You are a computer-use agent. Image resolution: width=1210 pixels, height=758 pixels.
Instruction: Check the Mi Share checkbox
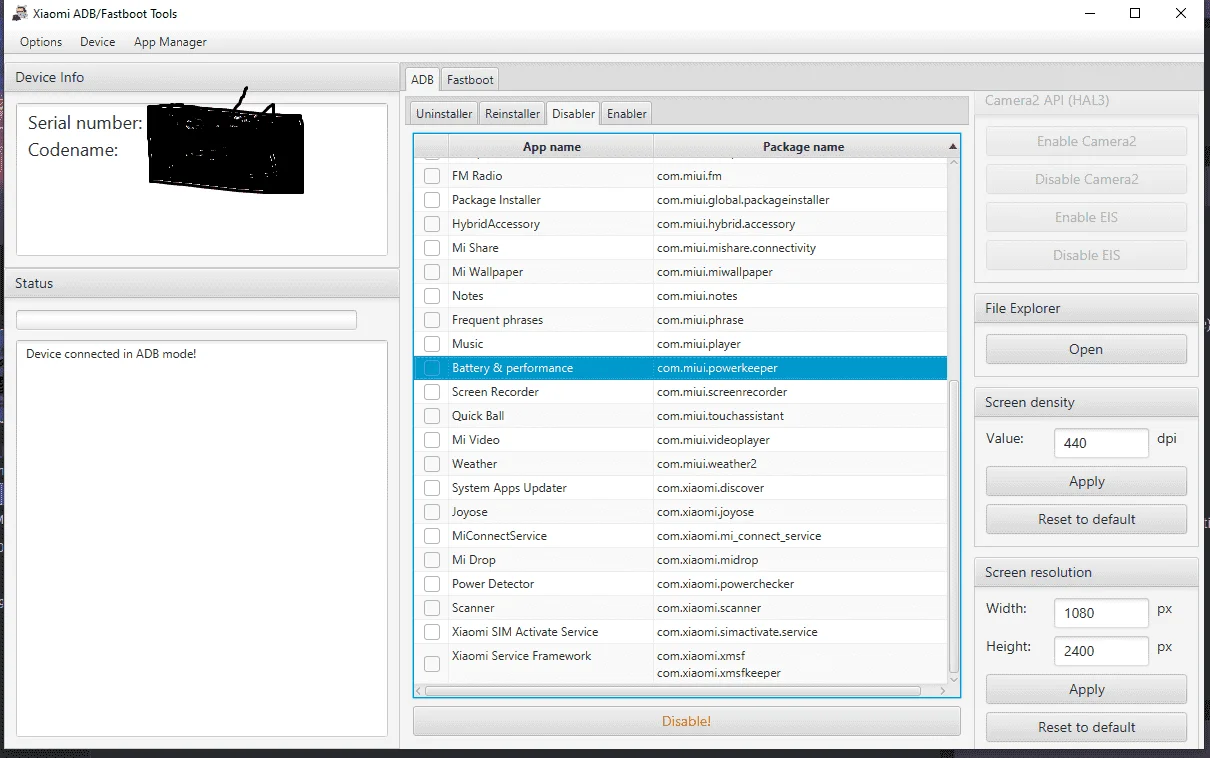pos(432,248)
